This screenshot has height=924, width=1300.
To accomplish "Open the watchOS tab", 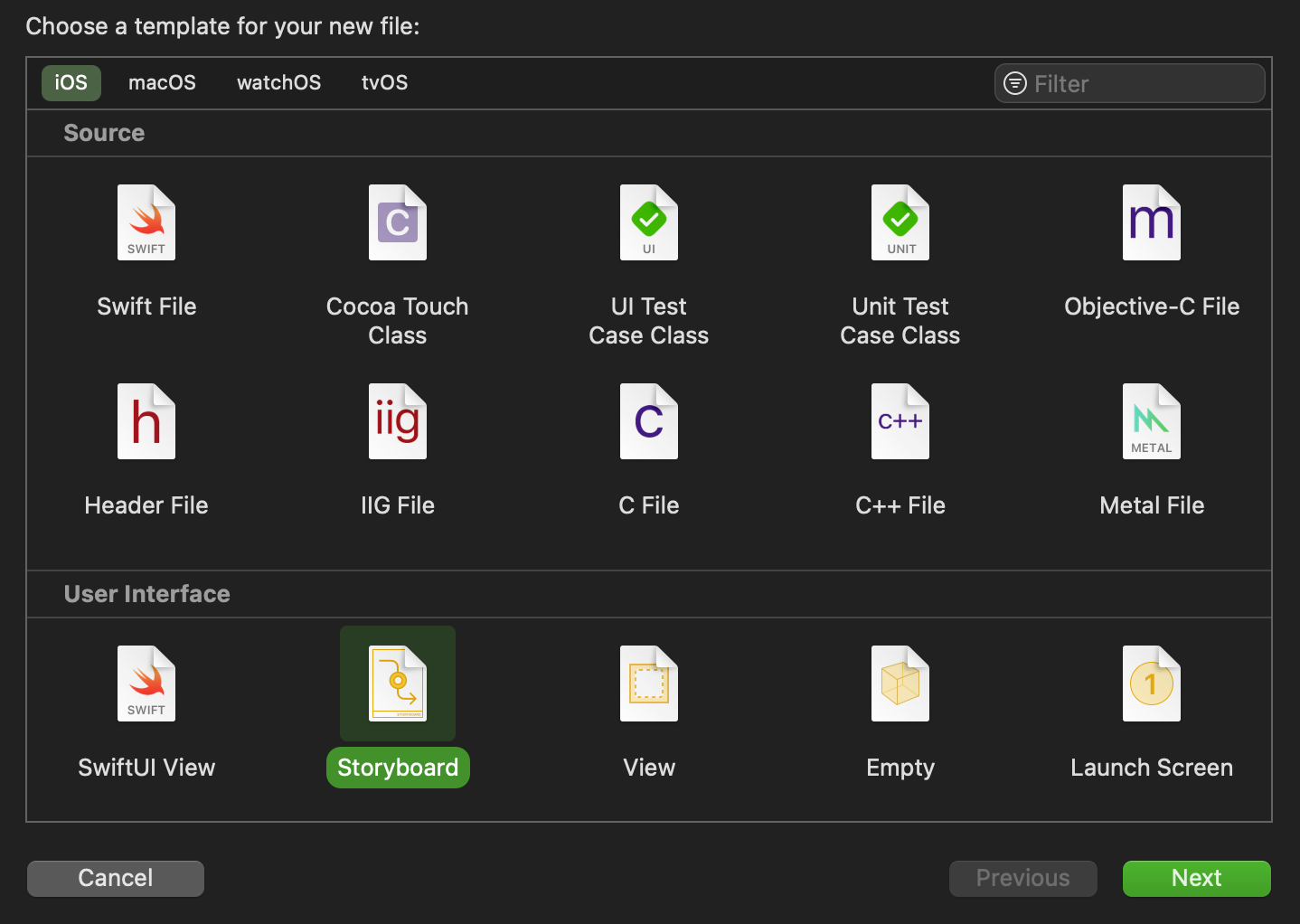I will coord(278,82).
